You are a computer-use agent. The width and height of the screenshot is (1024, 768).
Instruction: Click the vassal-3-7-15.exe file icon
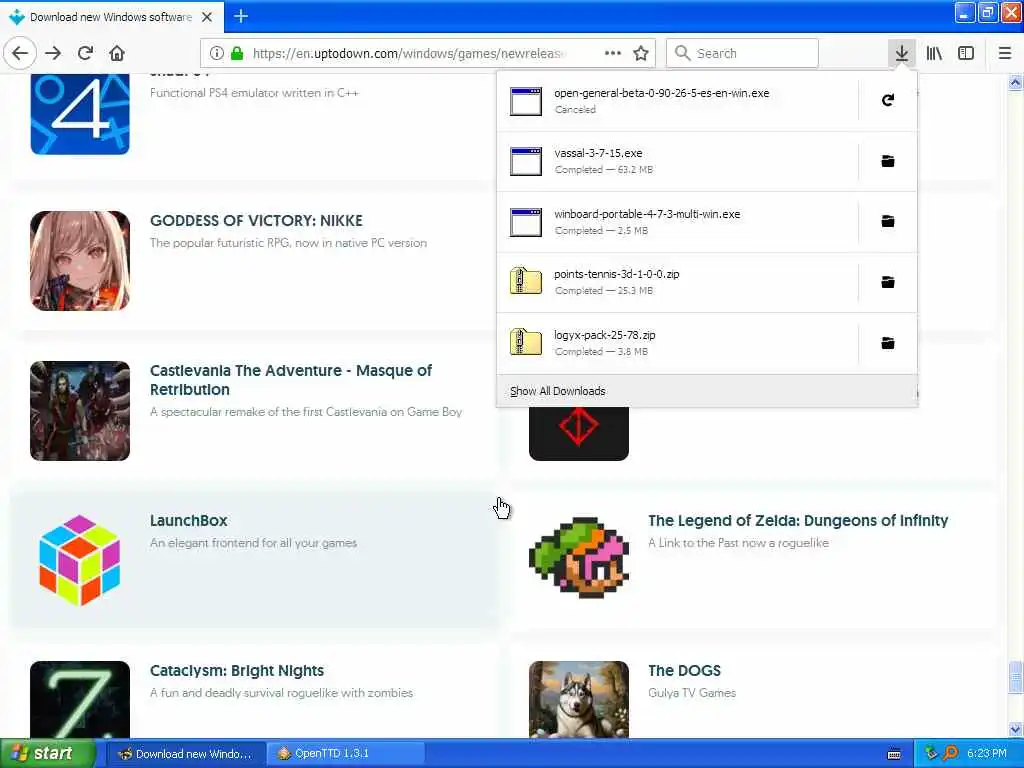[526, 161]
